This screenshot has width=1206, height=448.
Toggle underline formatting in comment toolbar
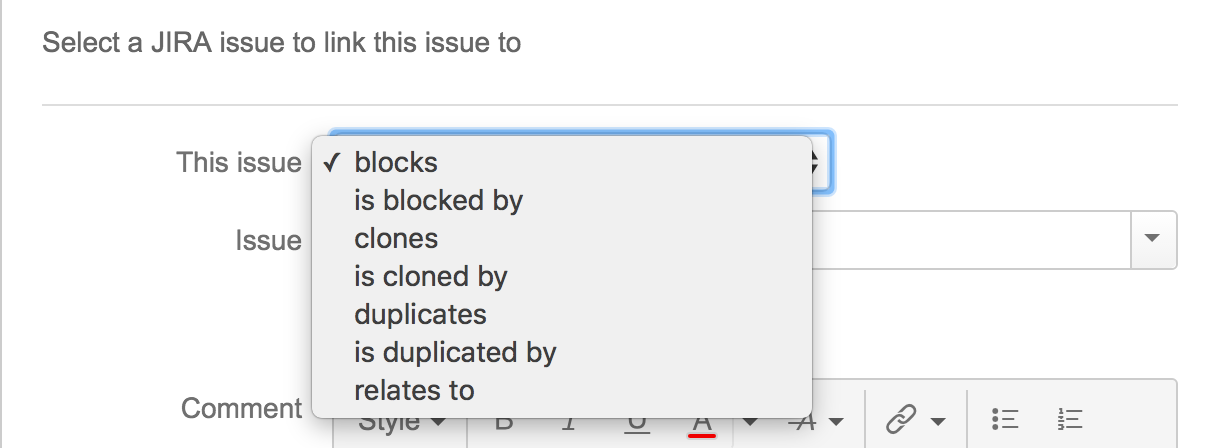click(635, 423)
